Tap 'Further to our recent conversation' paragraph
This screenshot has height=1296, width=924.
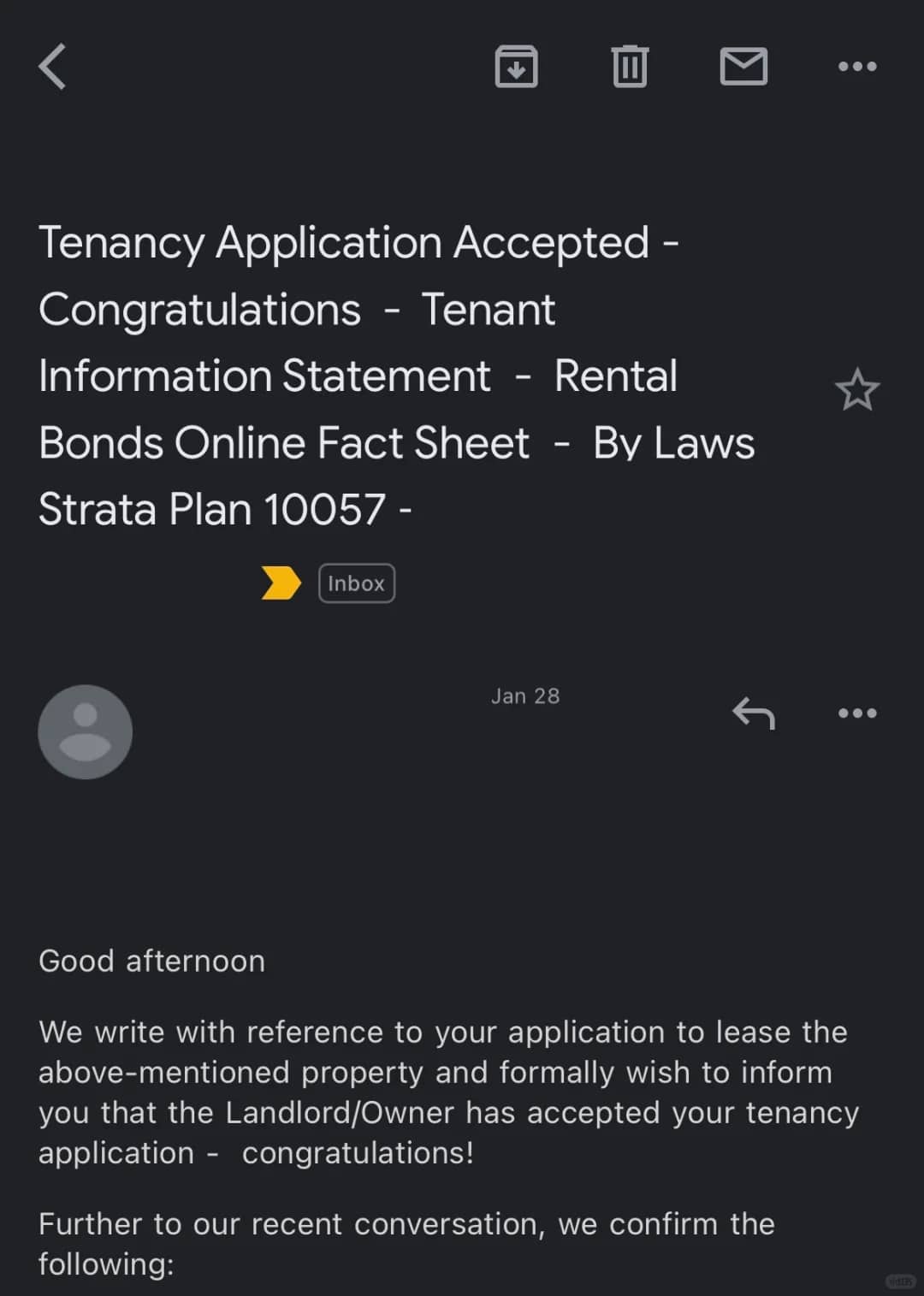tap(406, 1244)
